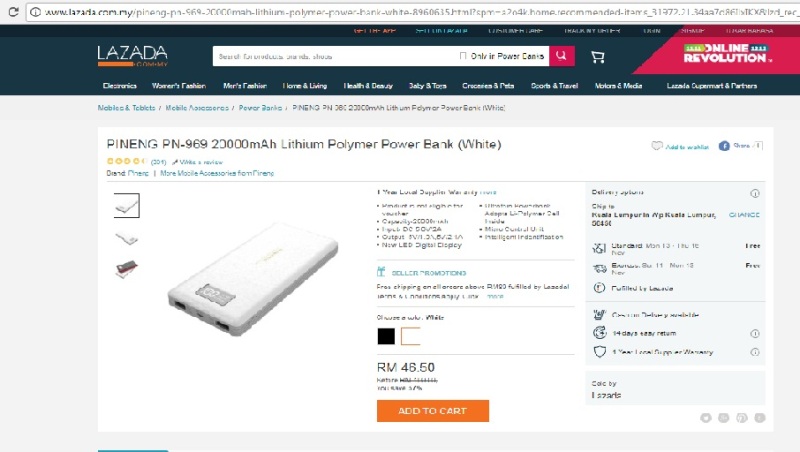This screenshot has width=800, height=452.
Task: Click the CHANGE shipping location link
Action: [744, 215]
